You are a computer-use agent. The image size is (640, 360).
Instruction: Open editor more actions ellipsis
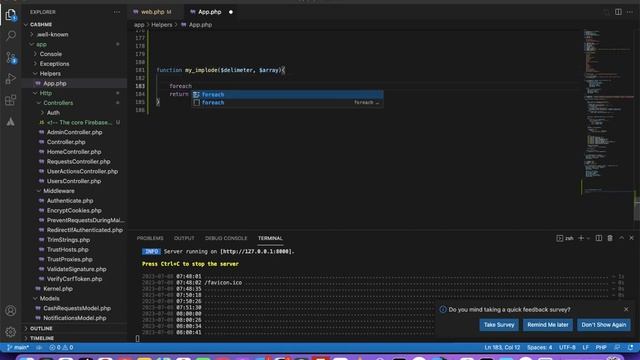tap(630, 12)
